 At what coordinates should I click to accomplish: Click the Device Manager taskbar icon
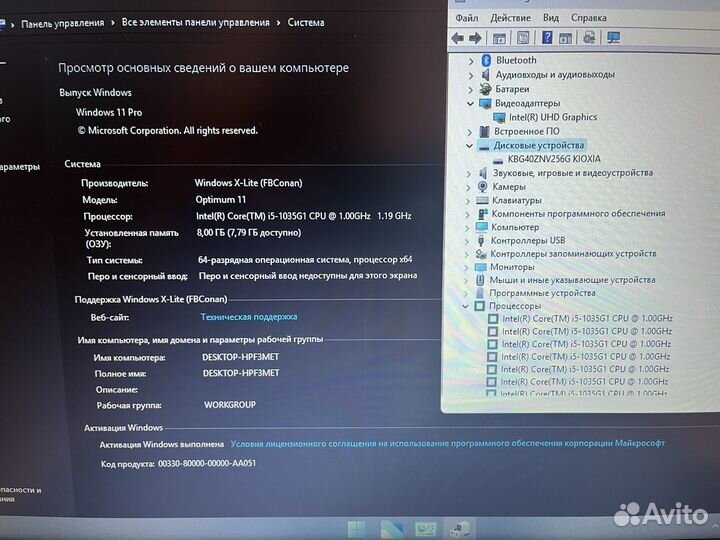click(460, 529)
